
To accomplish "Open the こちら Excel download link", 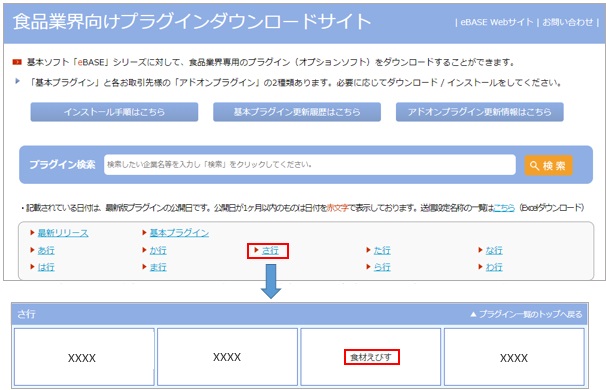I will 504,208.
